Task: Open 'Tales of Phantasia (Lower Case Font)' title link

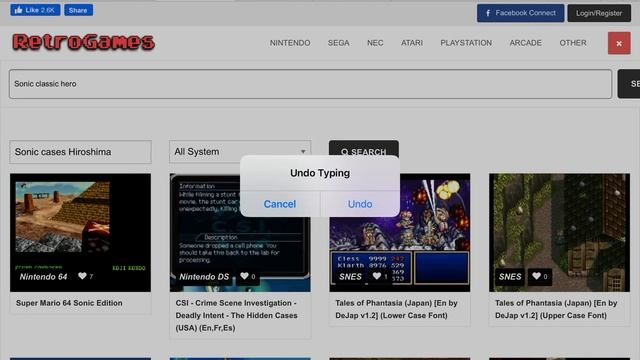Action: click(396, 309)
